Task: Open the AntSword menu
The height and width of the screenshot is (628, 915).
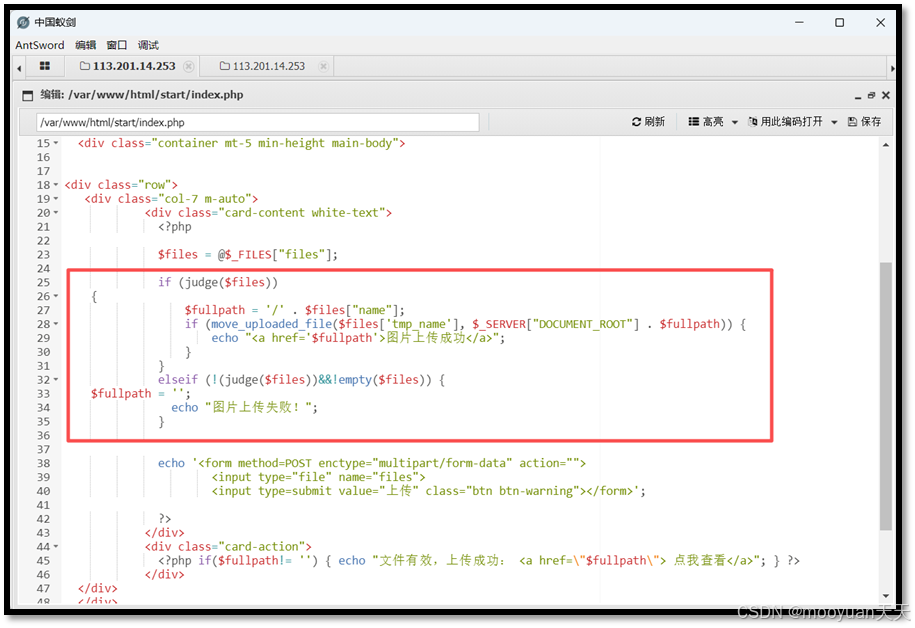Action: pyautogui.click(x=40, y=45)
